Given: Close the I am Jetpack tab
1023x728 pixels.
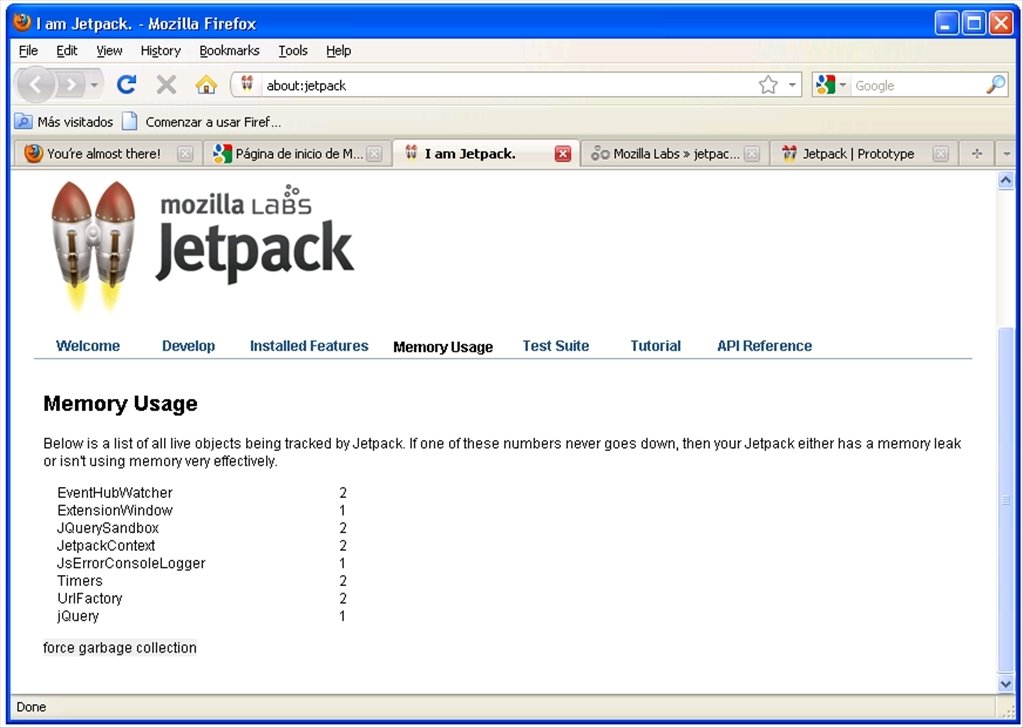Looking at the screenshot, I should point(562,154).
